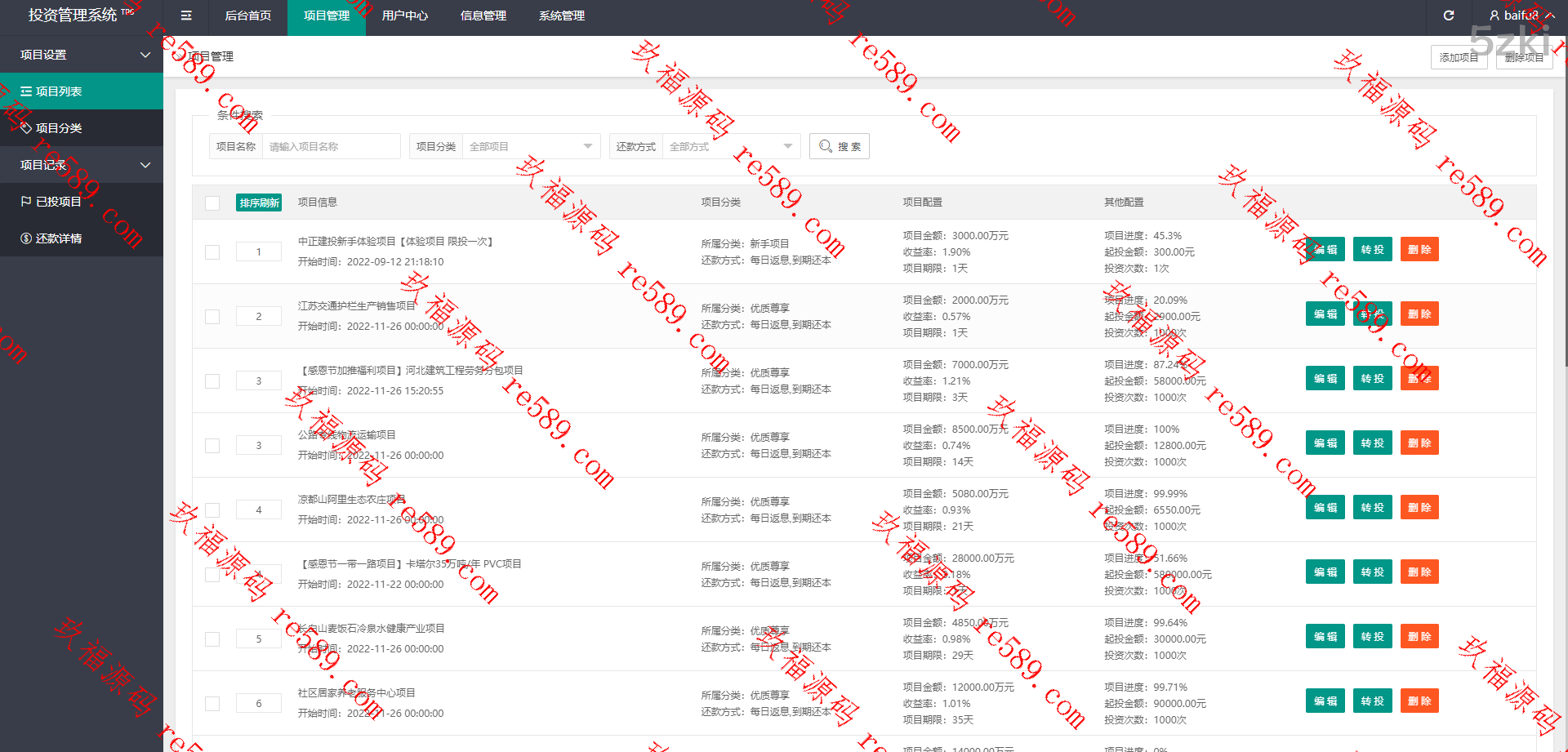The image size is (1568, 752).
Task: Open the 项目分类 dropdown filter
Action: [x=531, y=146]
